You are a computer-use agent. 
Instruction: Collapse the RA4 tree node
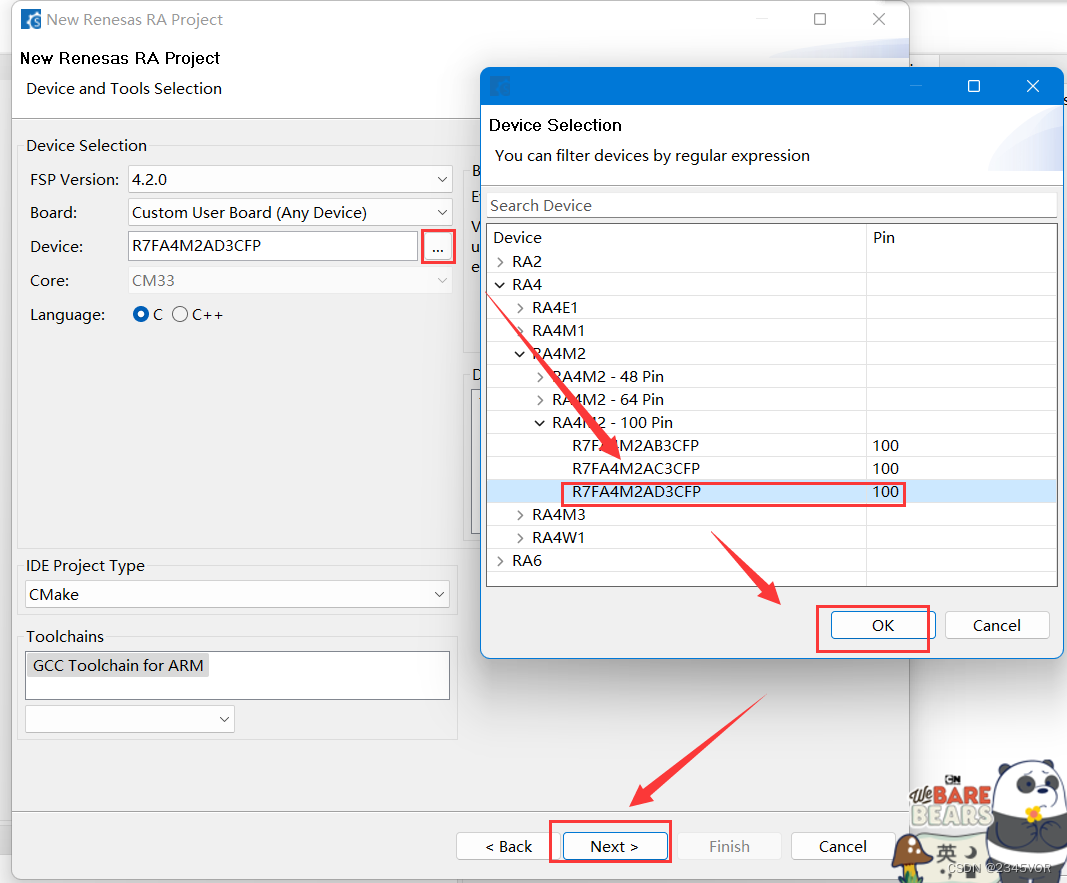tap(500, 285)
